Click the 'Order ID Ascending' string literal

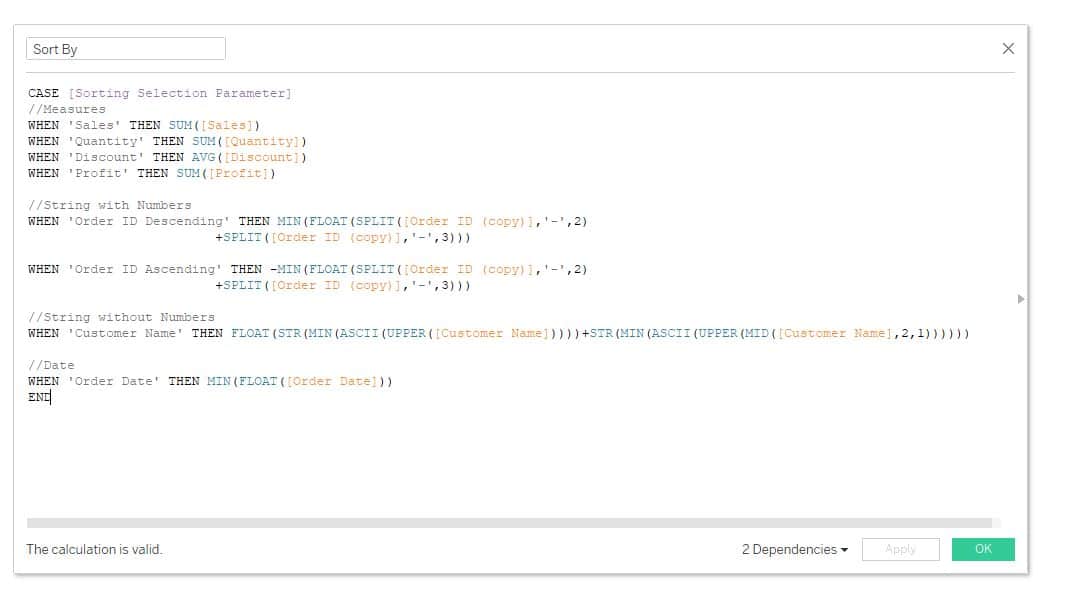[145, 269]
